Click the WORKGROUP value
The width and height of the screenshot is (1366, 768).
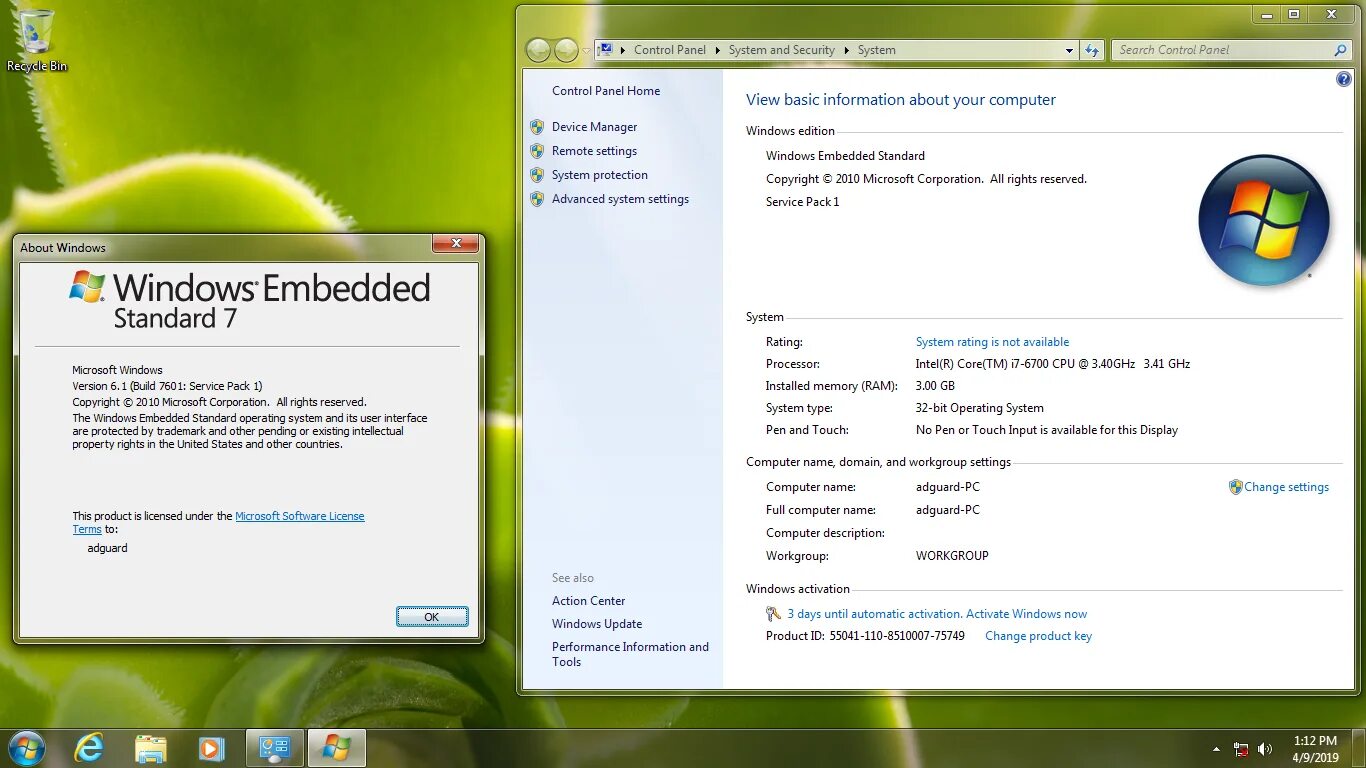coord(952,556)
